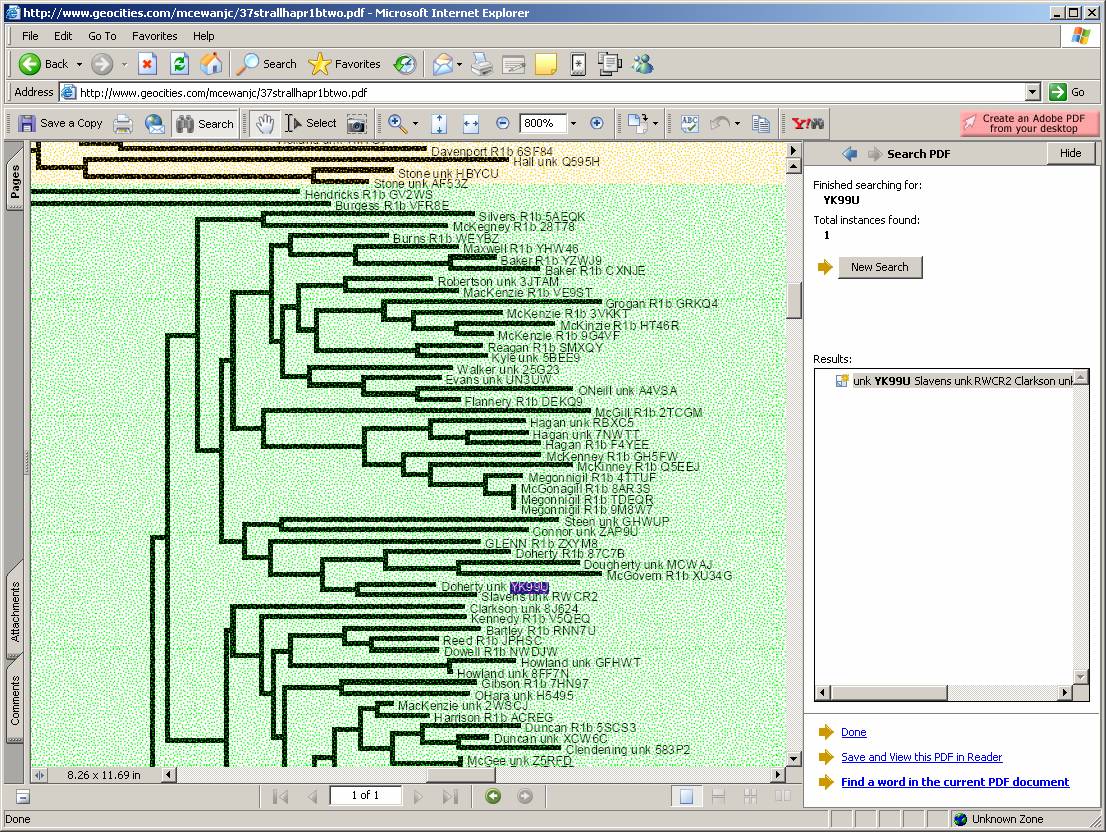Click the New Search button
1106x832 pixels.
click(880, 267)
